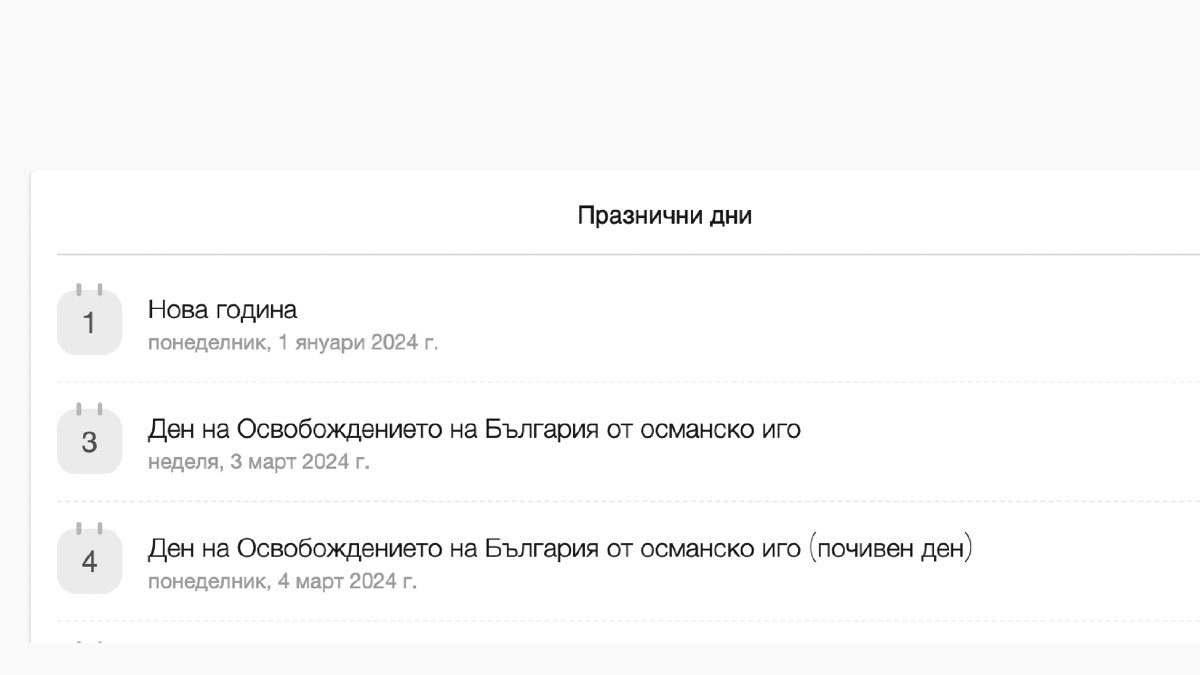Click date 'понеделник, 1 януари 2024 г.'

point(293,343)
